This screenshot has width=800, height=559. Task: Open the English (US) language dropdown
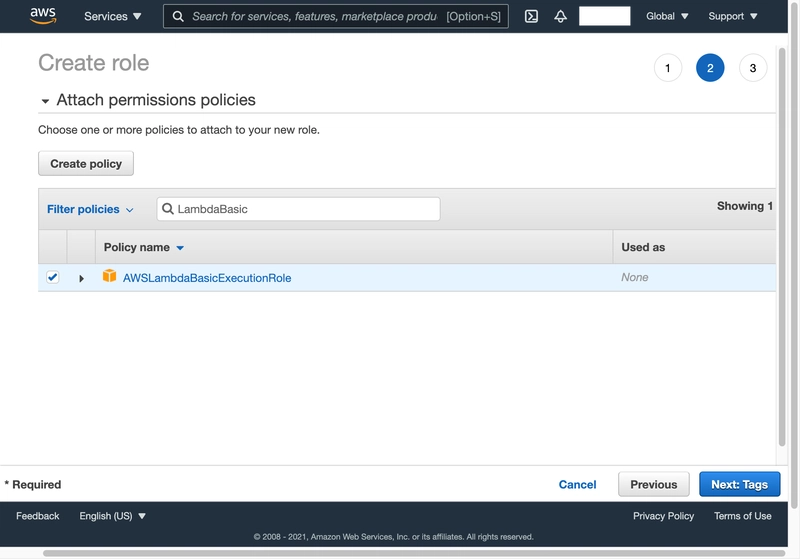[112, 516]
